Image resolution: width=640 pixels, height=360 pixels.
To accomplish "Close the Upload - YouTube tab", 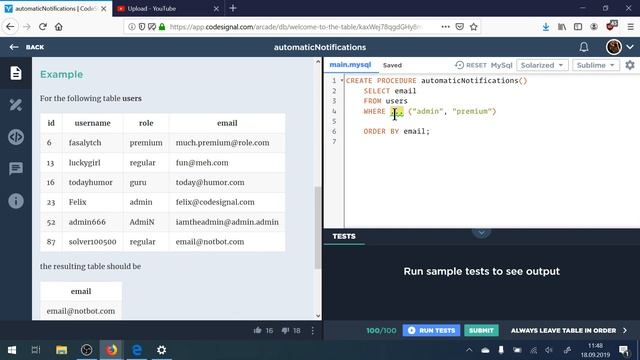I will (x=216, y=8).
